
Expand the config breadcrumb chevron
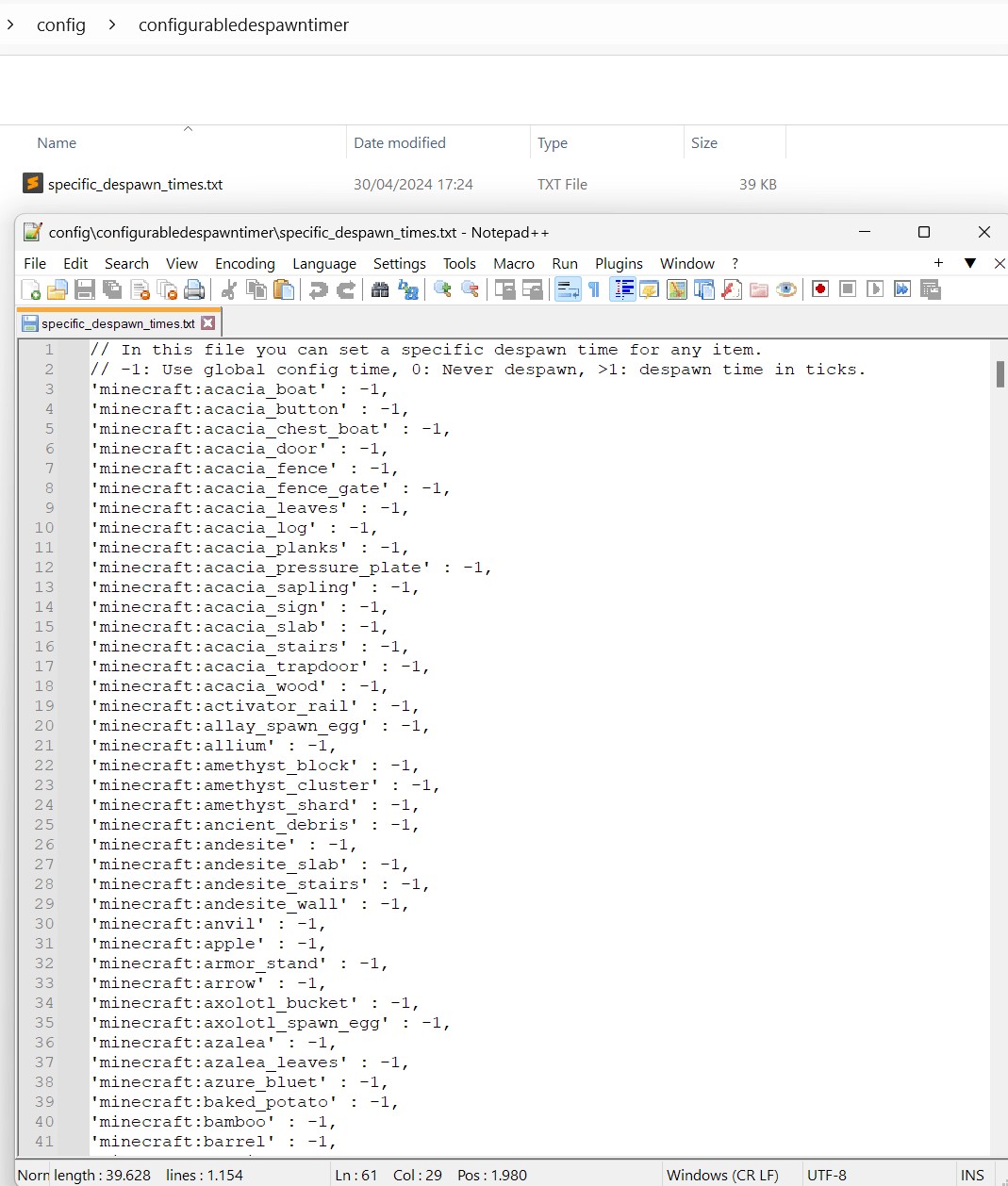coord(112,25)
